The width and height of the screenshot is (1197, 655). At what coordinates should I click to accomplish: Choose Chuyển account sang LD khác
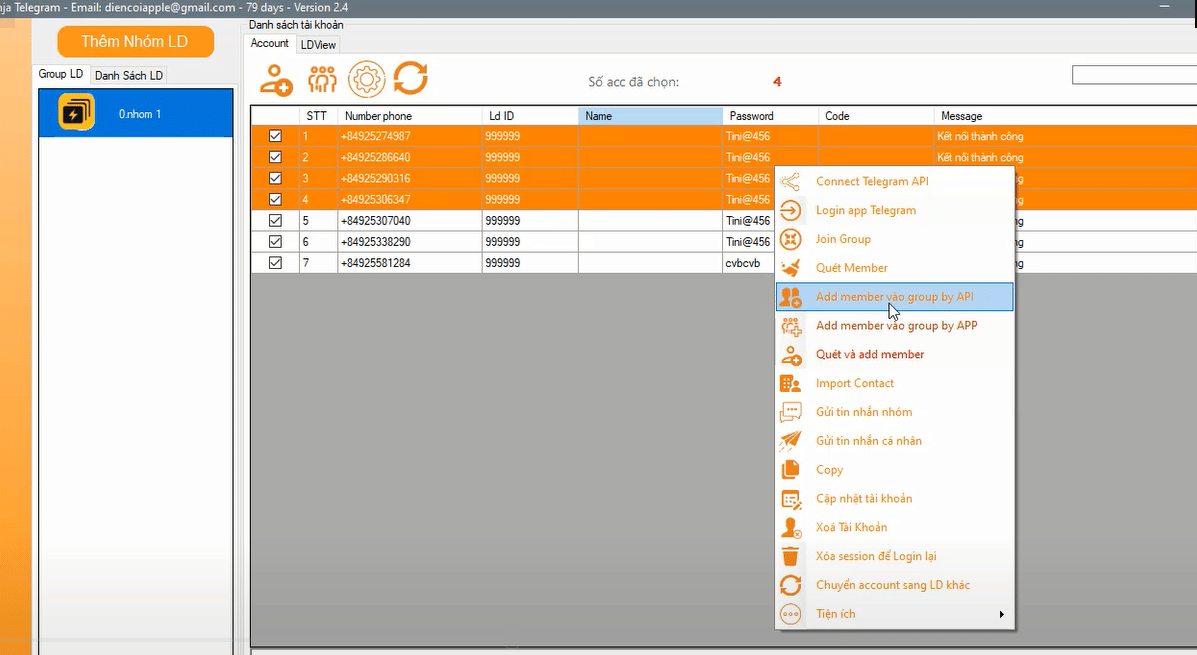tap(895, 585)
